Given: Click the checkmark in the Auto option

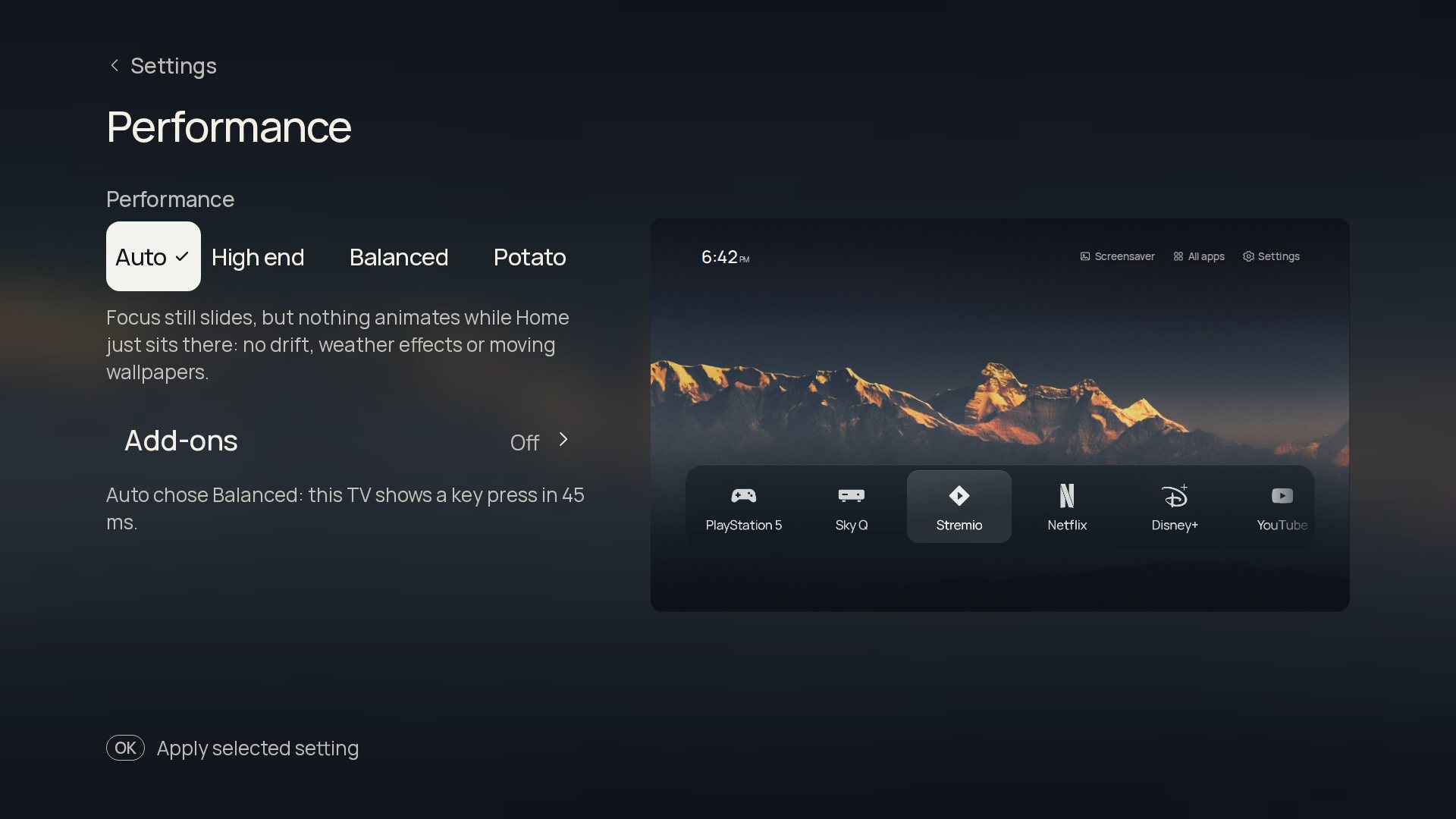Looking at the screenshot, I should [182, 257].
